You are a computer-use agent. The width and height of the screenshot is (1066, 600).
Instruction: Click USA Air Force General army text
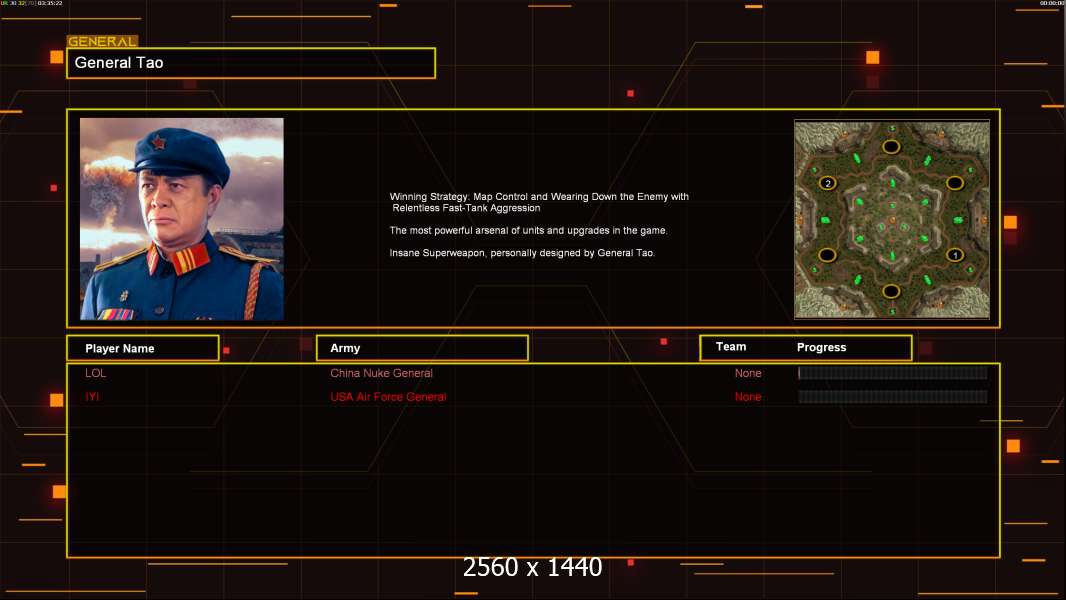(x=388, y=397)
